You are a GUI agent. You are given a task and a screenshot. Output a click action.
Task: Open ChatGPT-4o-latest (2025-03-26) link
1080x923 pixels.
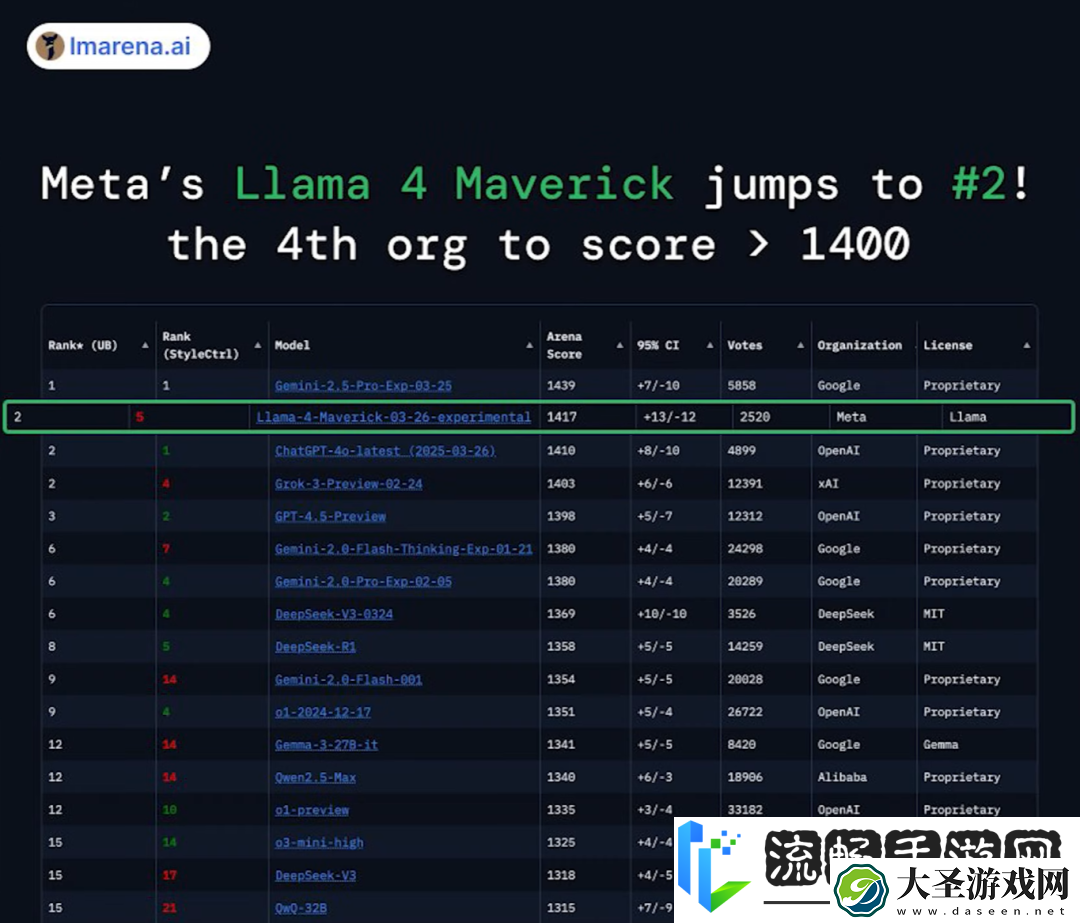[x=385, y=451]
